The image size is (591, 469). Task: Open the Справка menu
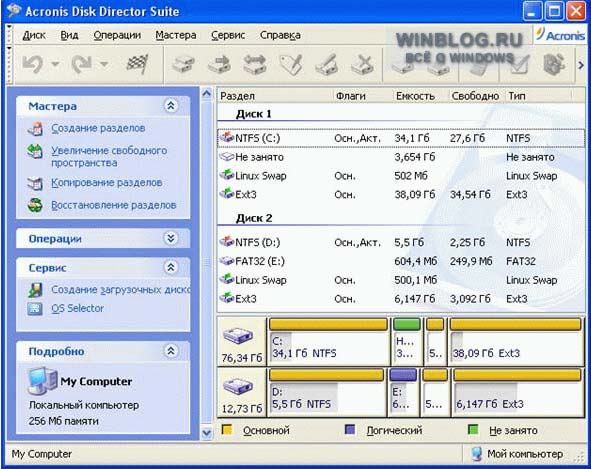(280, 35)
